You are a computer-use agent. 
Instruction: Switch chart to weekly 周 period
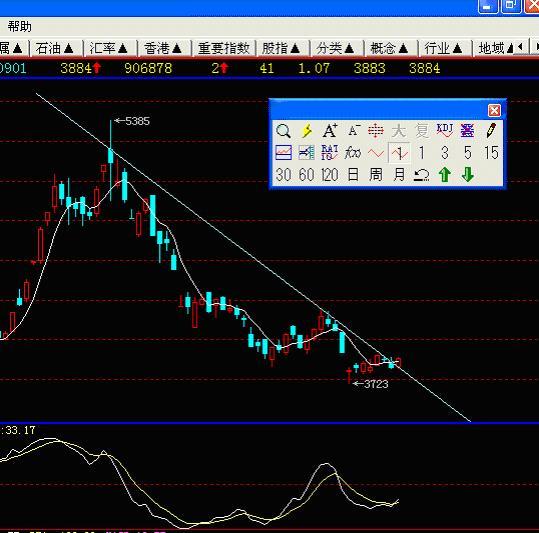point(376,175)
